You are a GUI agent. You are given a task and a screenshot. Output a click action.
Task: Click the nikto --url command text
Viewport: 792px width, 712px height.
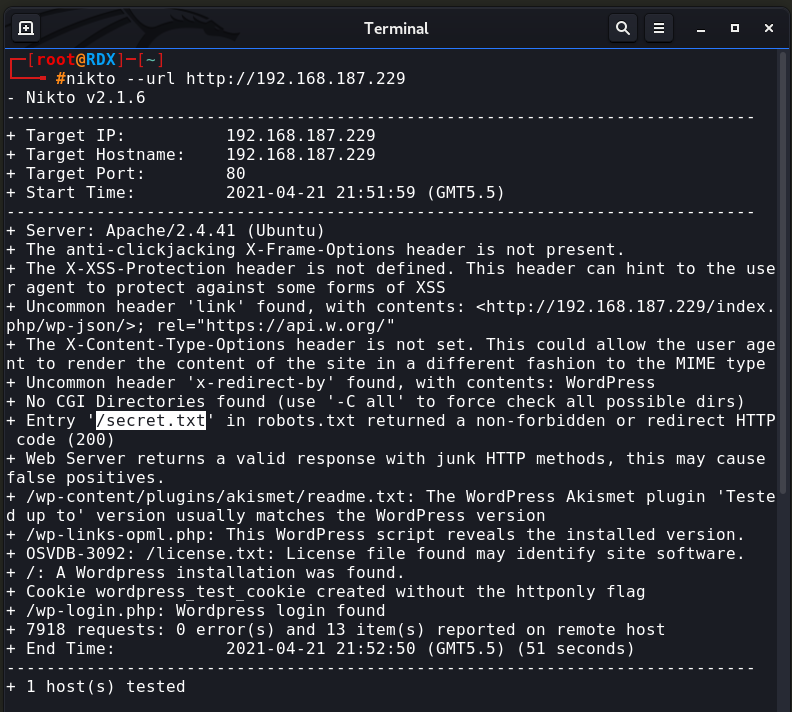(236, 79)
